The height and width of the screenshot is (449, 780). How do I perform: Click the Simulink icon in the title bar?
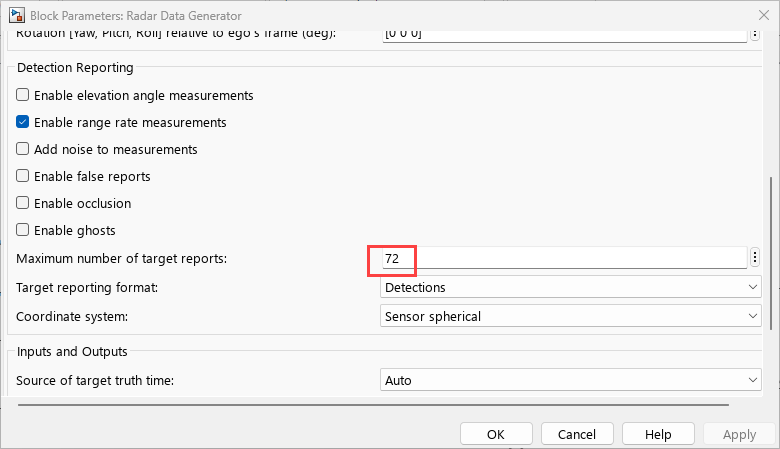coord(15,16)
